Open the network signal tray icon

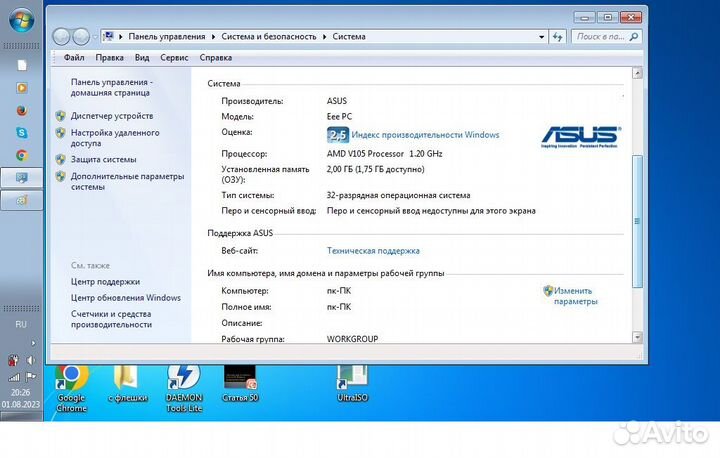(x=13, y=377)
